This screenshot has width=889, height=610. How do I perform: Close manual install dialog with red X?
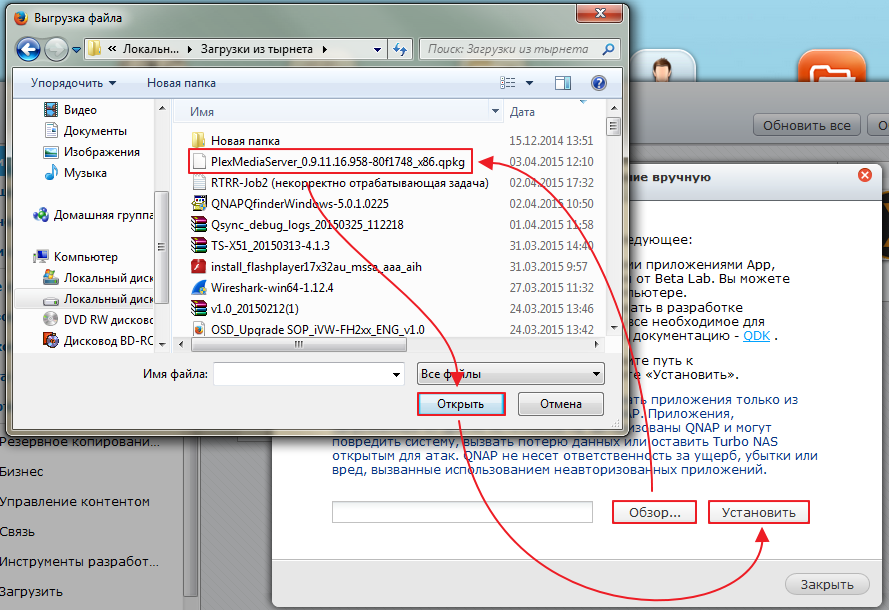pos(865,175)
